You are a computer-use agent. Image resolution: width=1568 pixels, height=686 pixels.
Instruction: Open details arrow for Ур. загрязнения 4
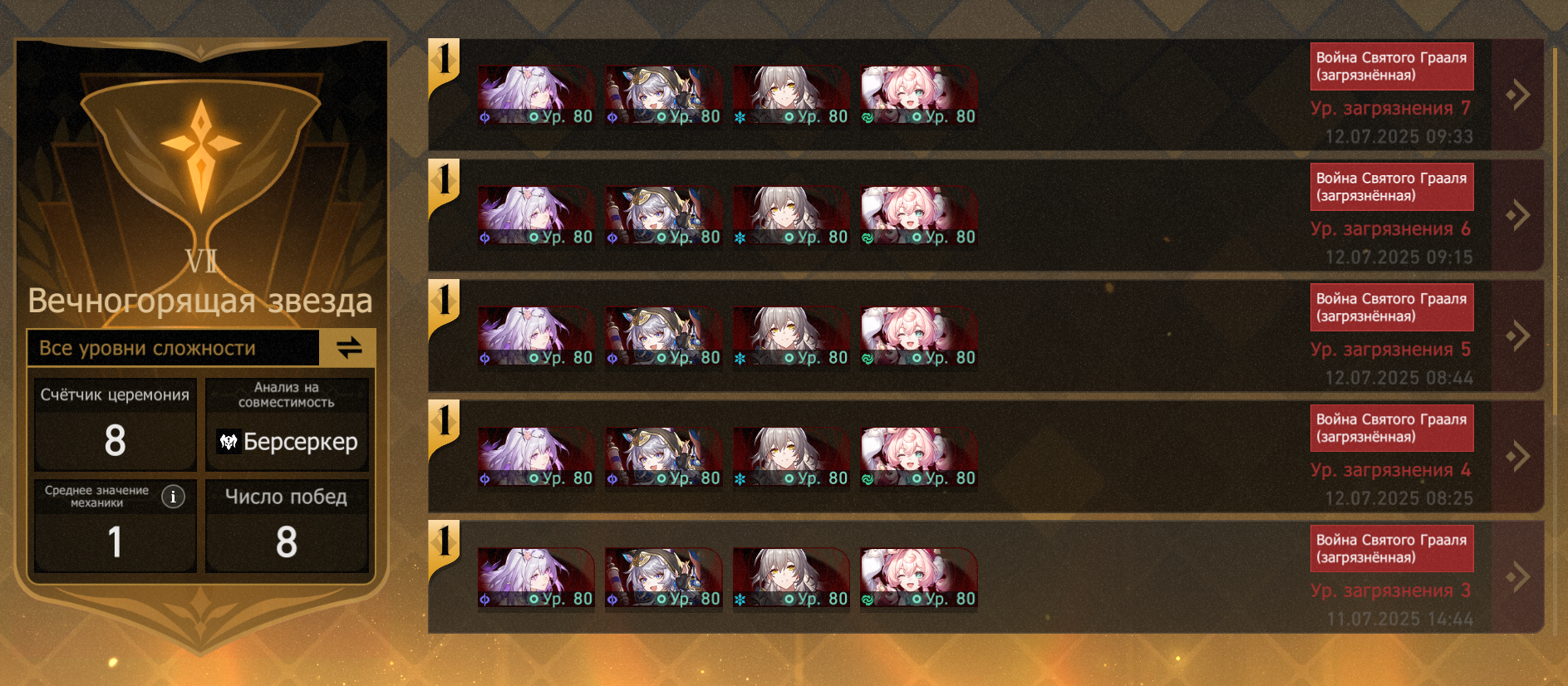click(x=1518, y=456)
